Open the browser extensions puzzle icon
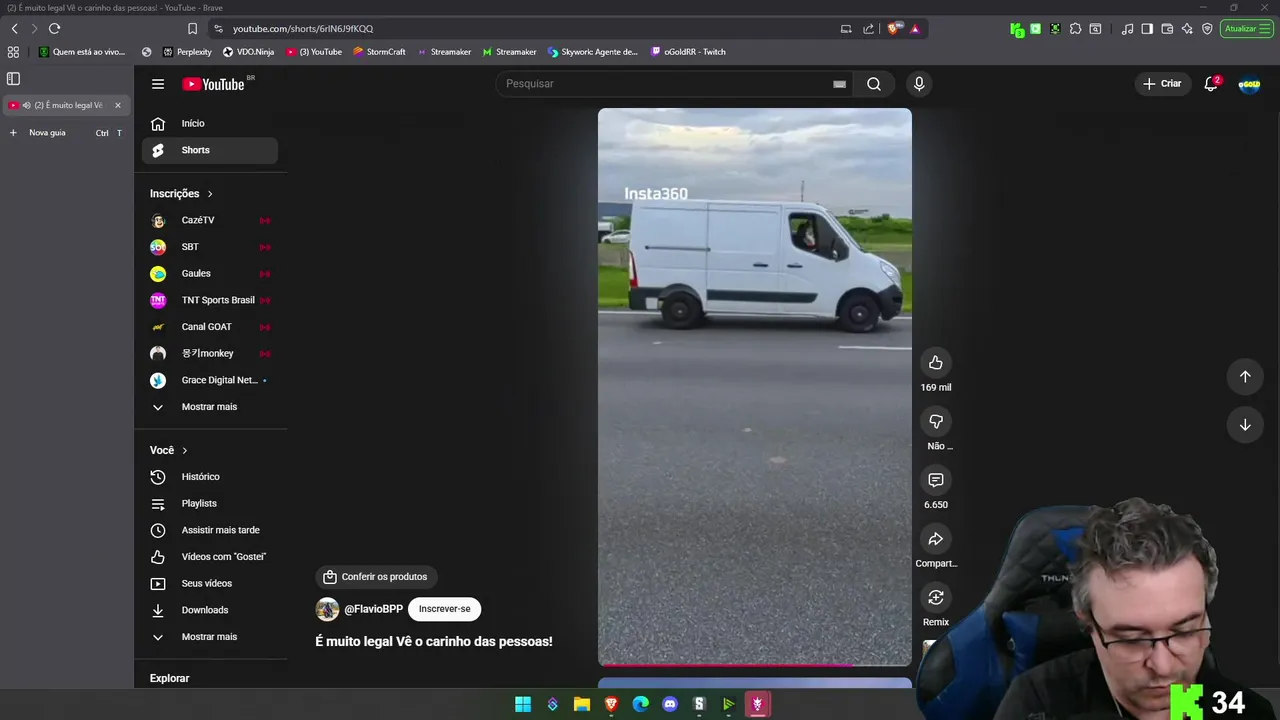Image resolution: width=1280 pixels, height=720 pixels. [x=1075, y=29]
